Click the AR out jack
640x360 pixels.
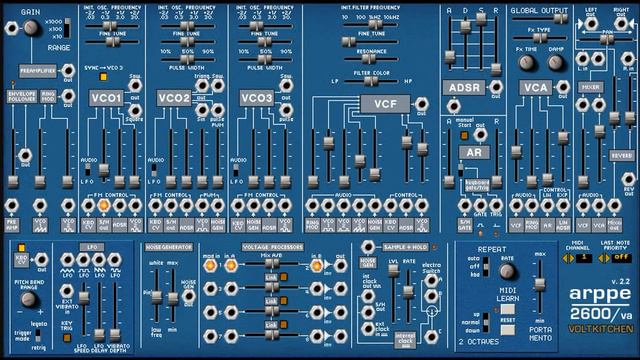click(480, 134)
